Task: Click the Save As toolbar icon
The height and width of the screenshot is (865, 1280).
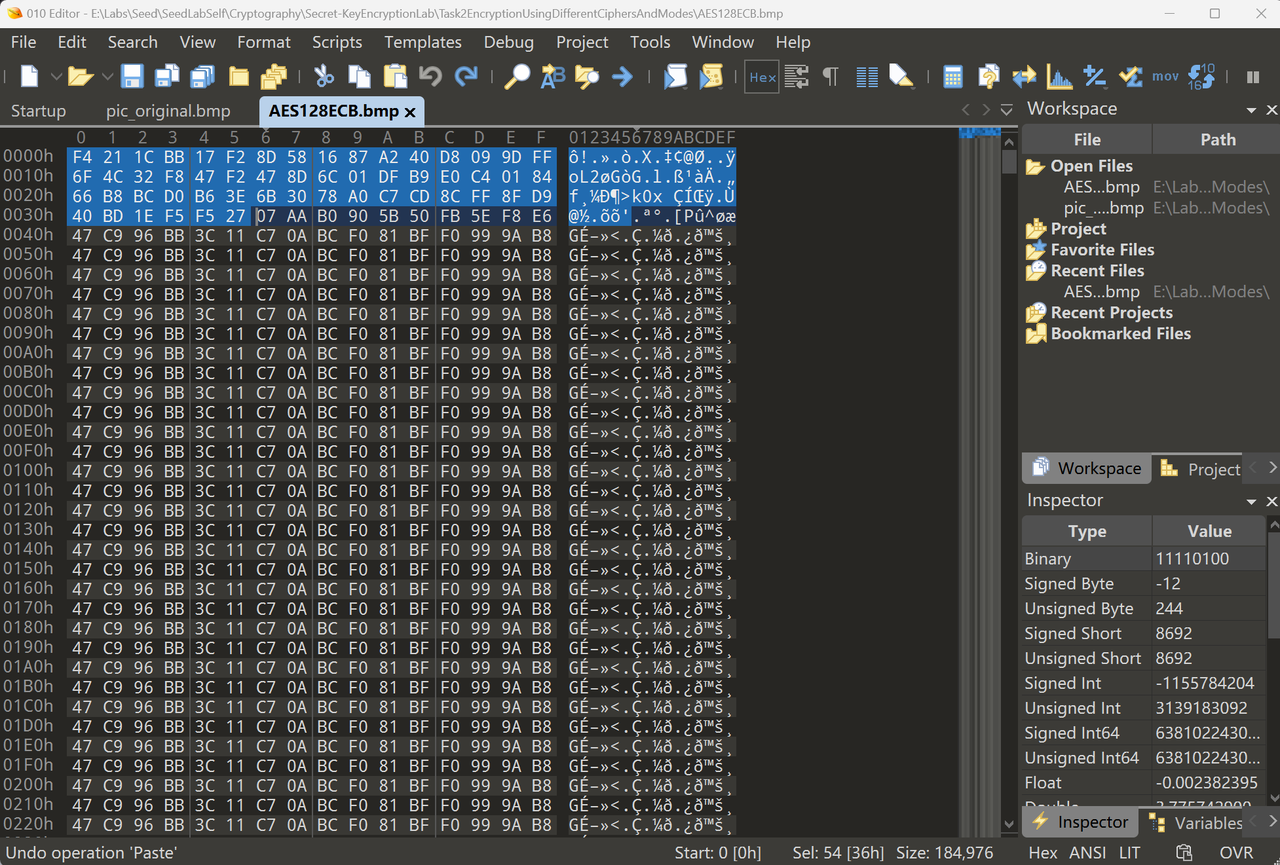Action: (x=167, y=77)
